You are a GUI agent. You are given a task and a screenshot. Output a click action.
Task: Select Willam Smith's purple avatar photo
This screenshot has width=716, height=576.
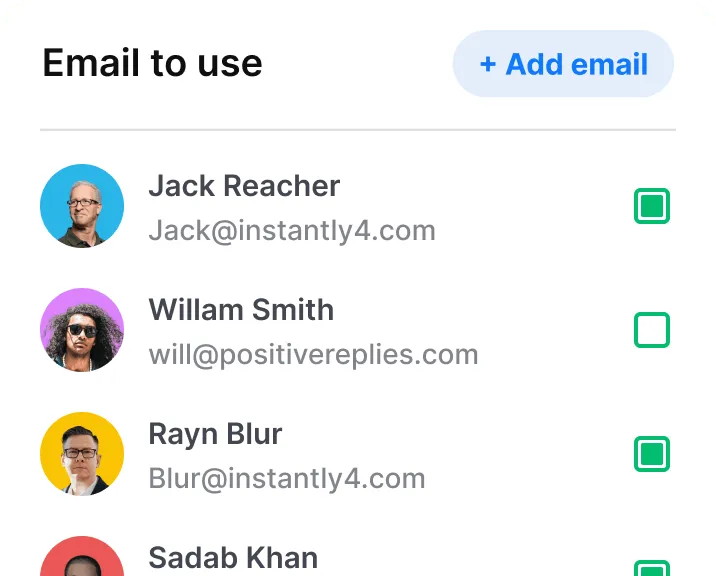[x=82, y=330]
